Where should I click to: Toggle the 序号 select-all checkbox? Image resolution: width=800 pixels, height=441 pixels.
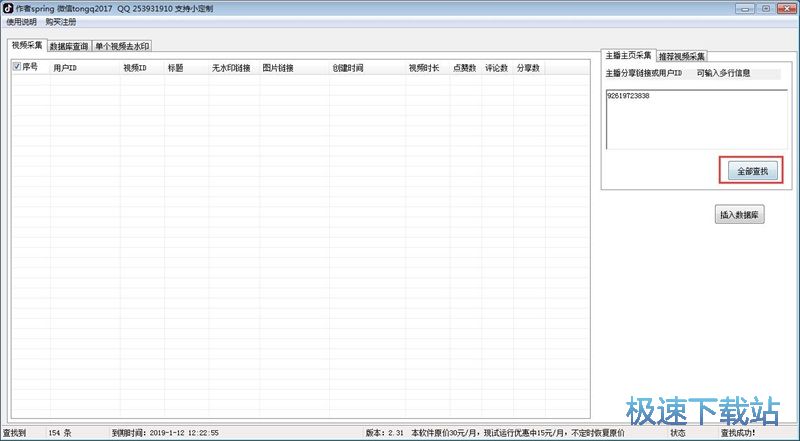click(17, 66)
